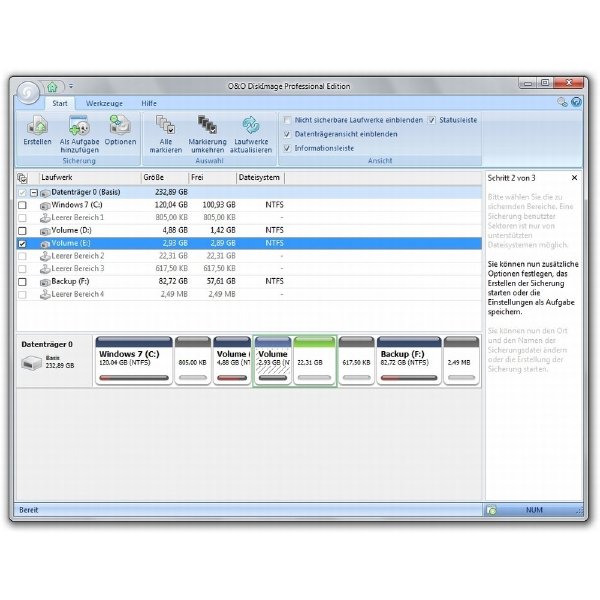Click the Leerer Bereich 1 icon
Image resolution: width=600 pixels, height=600 pixels.
(x=45, y=218)
